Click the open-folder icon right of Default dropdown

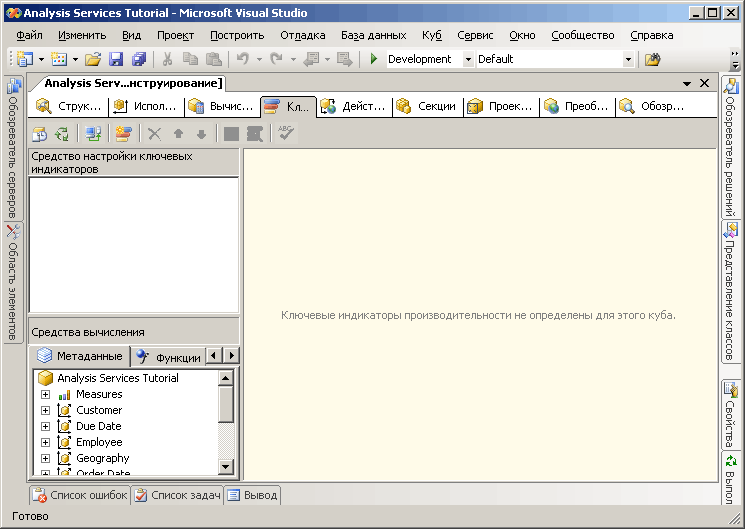[x=653, y=59]
